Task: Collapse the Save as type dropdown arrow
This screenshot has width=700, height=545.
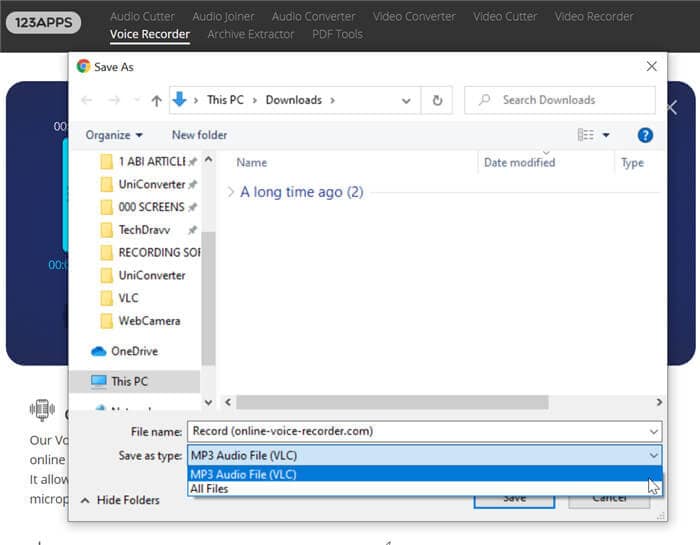Action: [653, 455]
